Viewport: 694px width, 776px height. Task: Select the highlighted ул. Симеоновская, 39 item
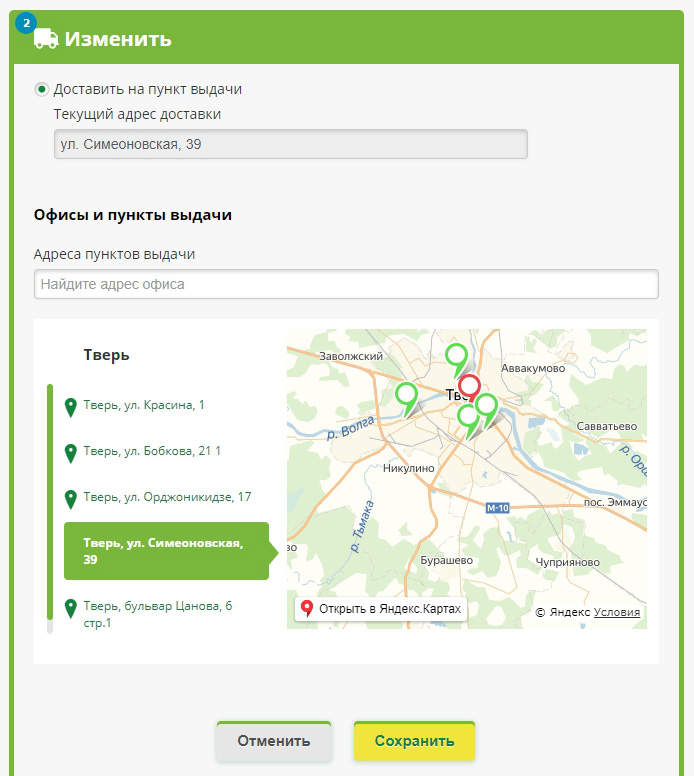pyautogui.click(x=166, y=551)
